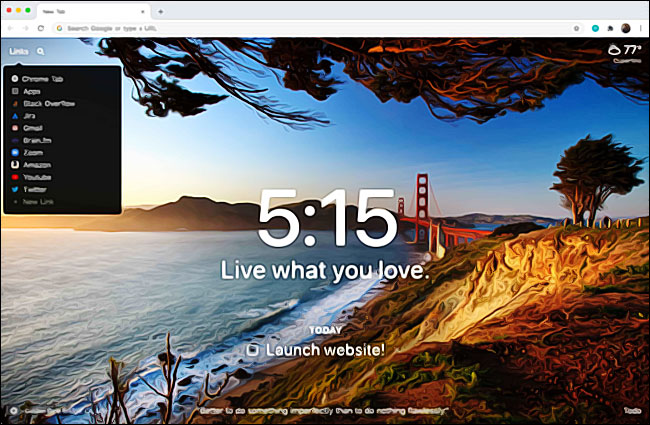650x425 pixels.
Task: Open the Extensions puzzle icon
Action: coord(610,28)
